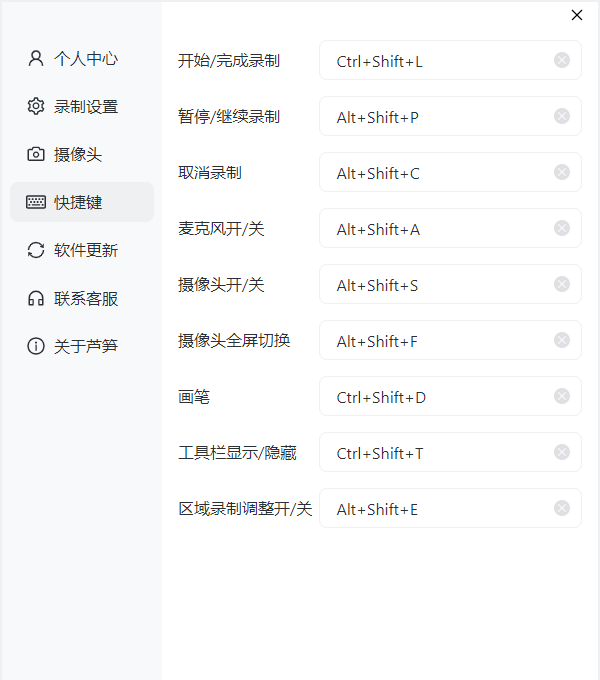The image size is (600, 680).
Task: Clear the 麦克风开/关 shortcut Alt+Shift+A
Action: coord(562,228)
